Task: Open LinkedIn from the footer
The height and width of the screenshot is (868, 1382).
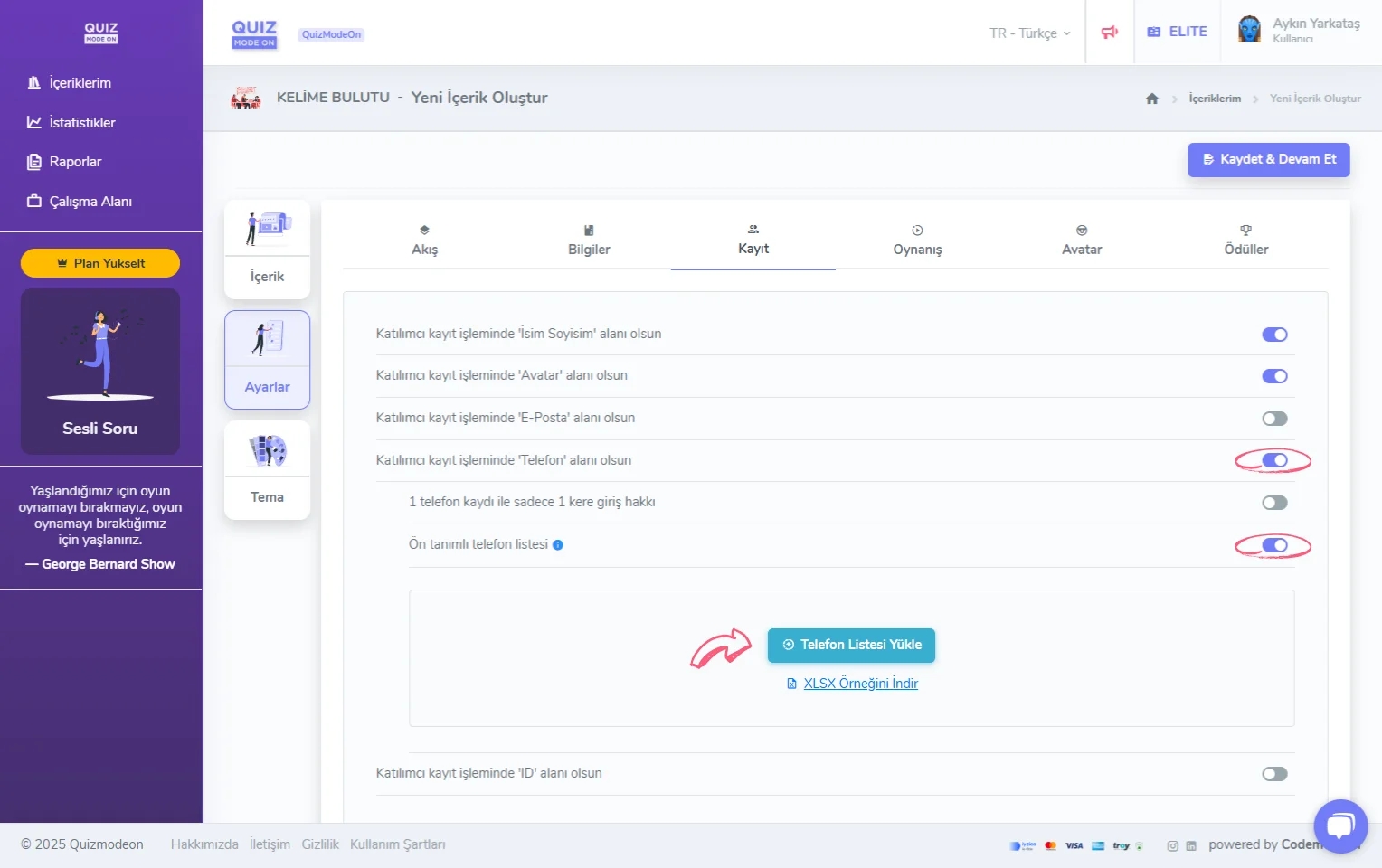Action: click(1192, 845)
